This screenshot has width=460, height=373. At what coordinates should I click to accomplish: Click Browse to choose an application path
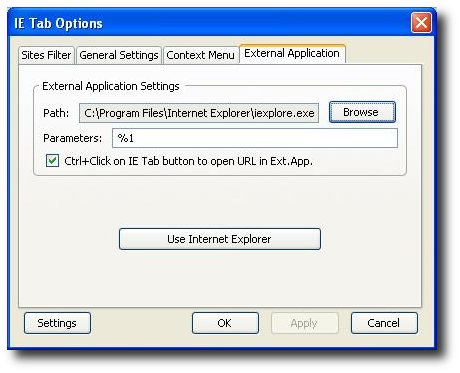pos(362,112)
